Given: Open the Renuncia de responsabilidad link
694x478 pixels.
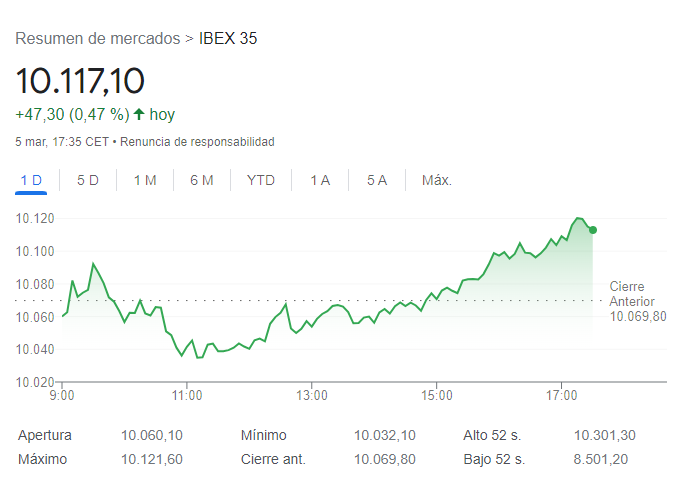Looking at the screenshot, I should click(198, 142).
